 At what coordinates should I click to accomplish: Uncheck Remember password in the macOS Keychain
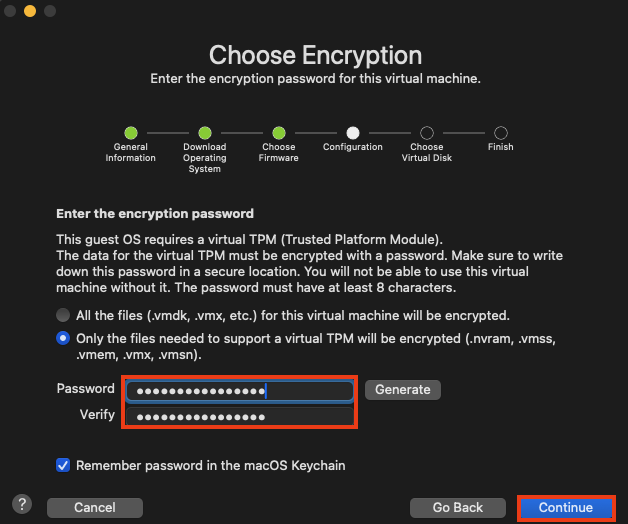coord(64,465)
